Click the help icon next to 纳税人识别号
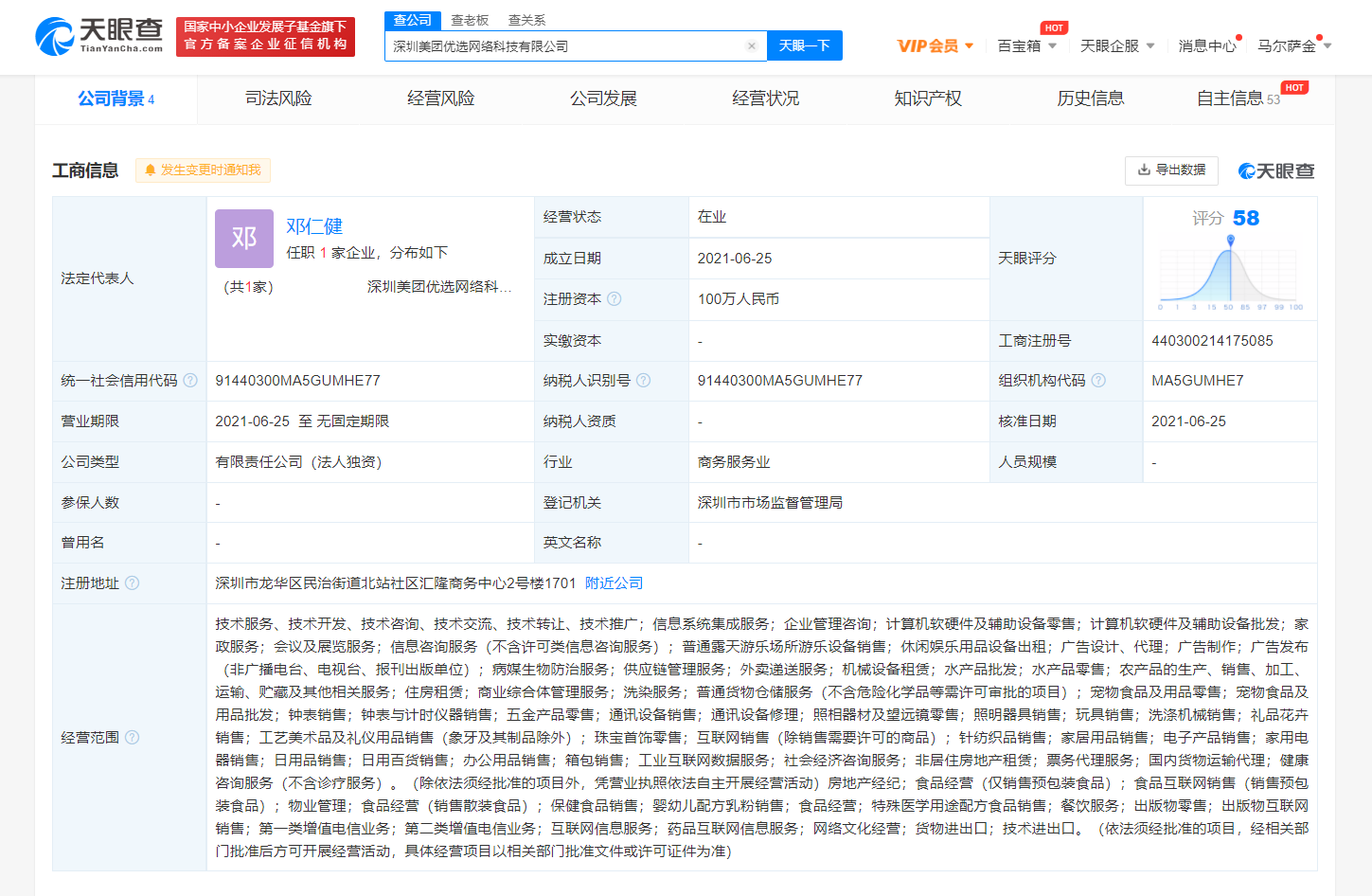 644,381
